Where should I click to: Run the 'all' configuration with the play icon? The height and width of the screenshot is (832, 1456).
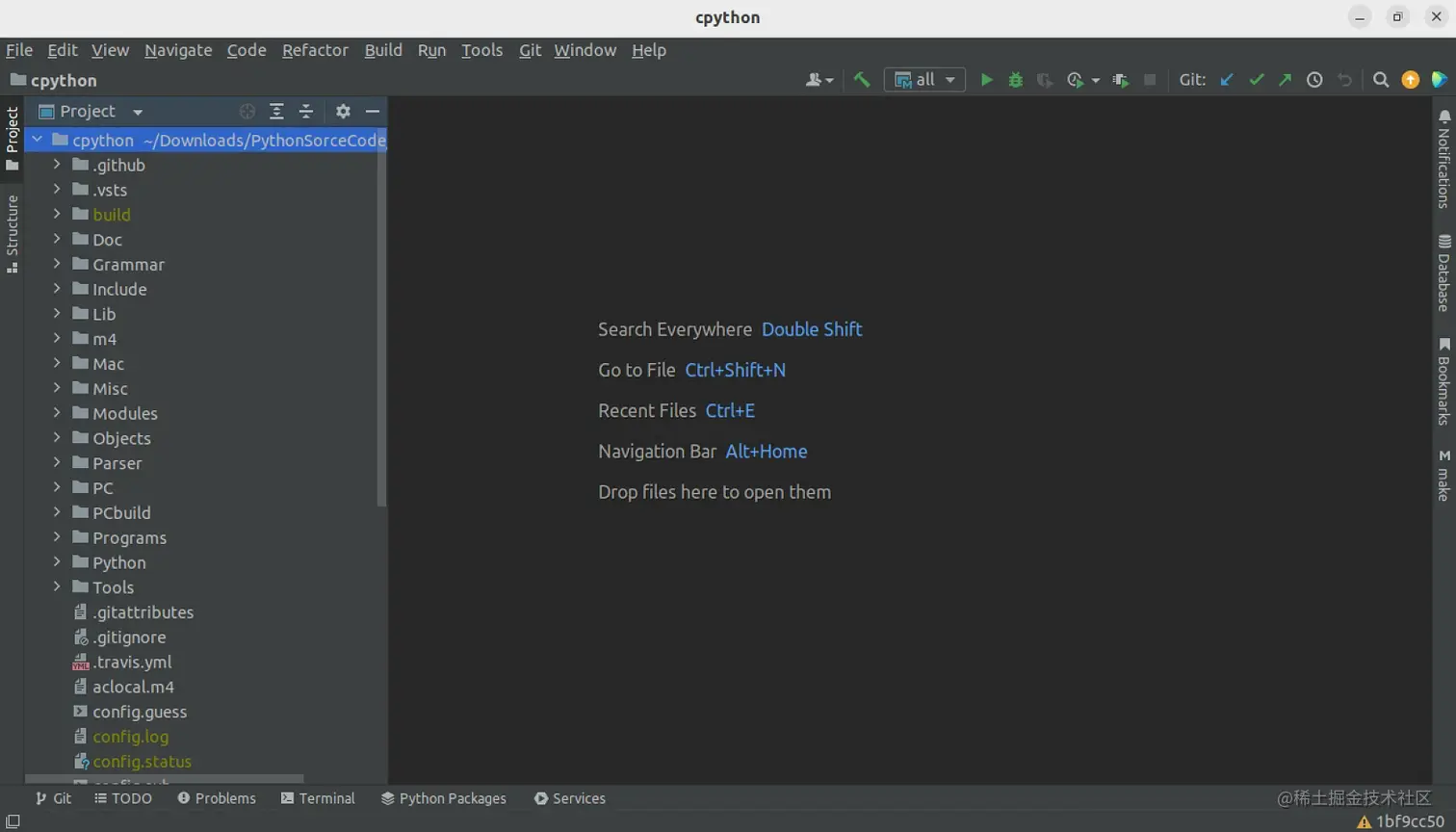point(986,80)
